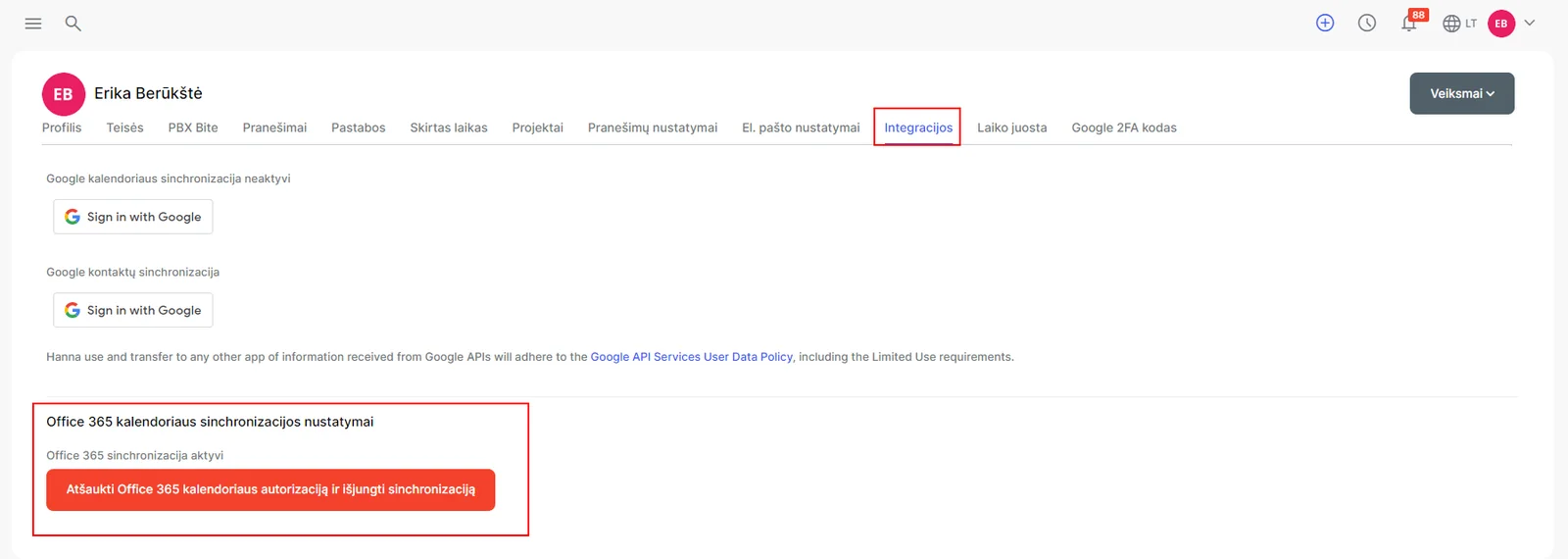The height and width of the screenshot is (559, 1568).
Task: Select the Skirtas laikas tab
Action: pos(449,127)
